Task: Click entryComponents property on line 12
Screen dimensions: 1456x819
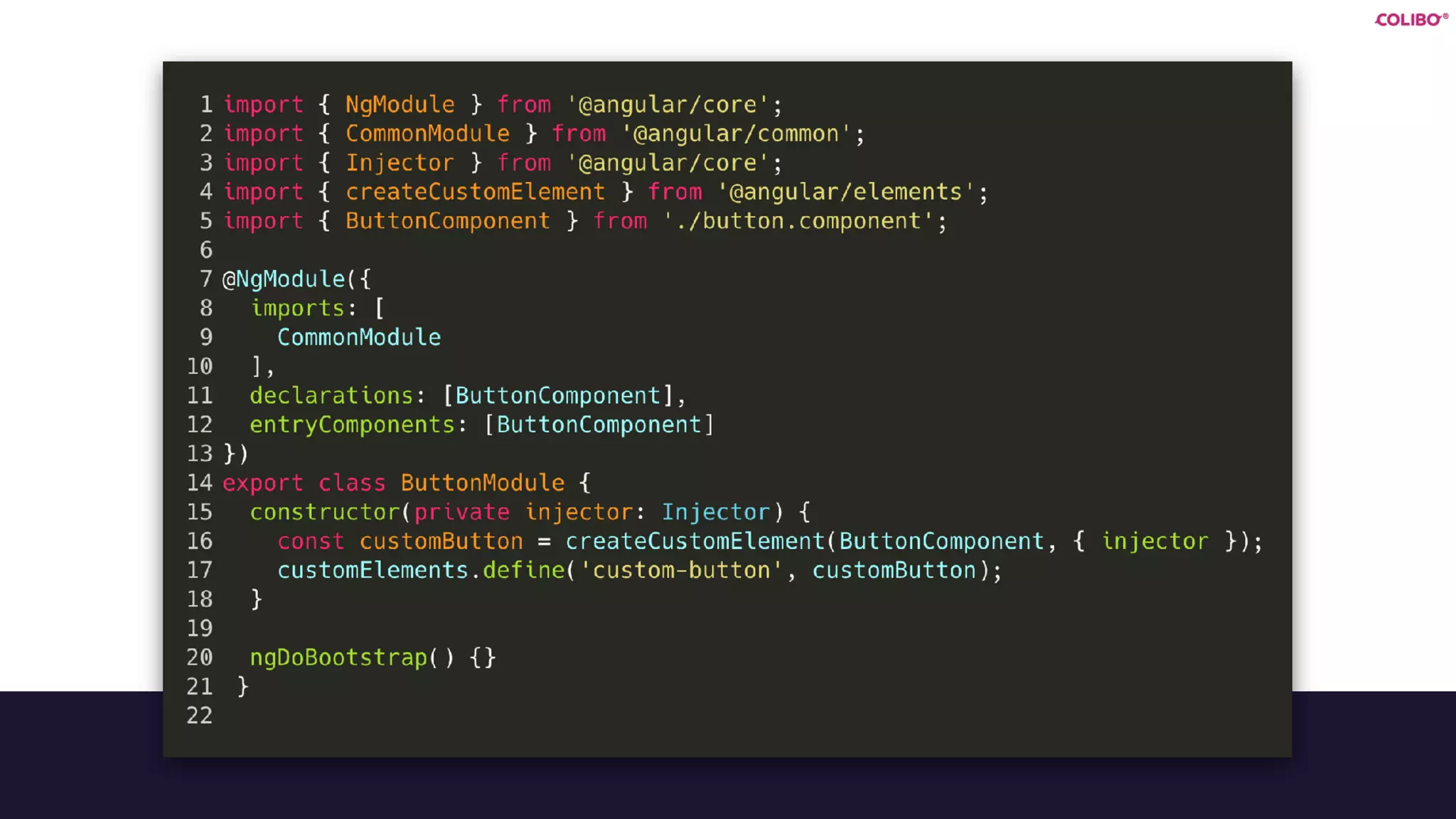Action: (x=352, y=424)
